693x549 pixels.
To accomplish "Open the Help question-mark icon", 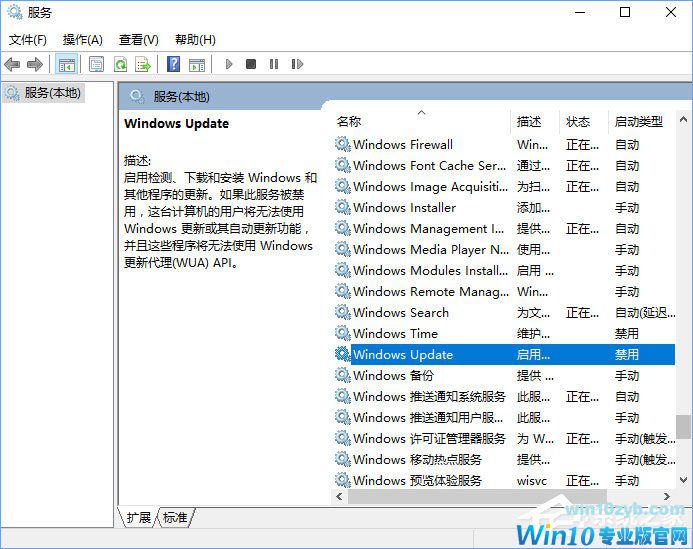I will (x=173, y=65).
